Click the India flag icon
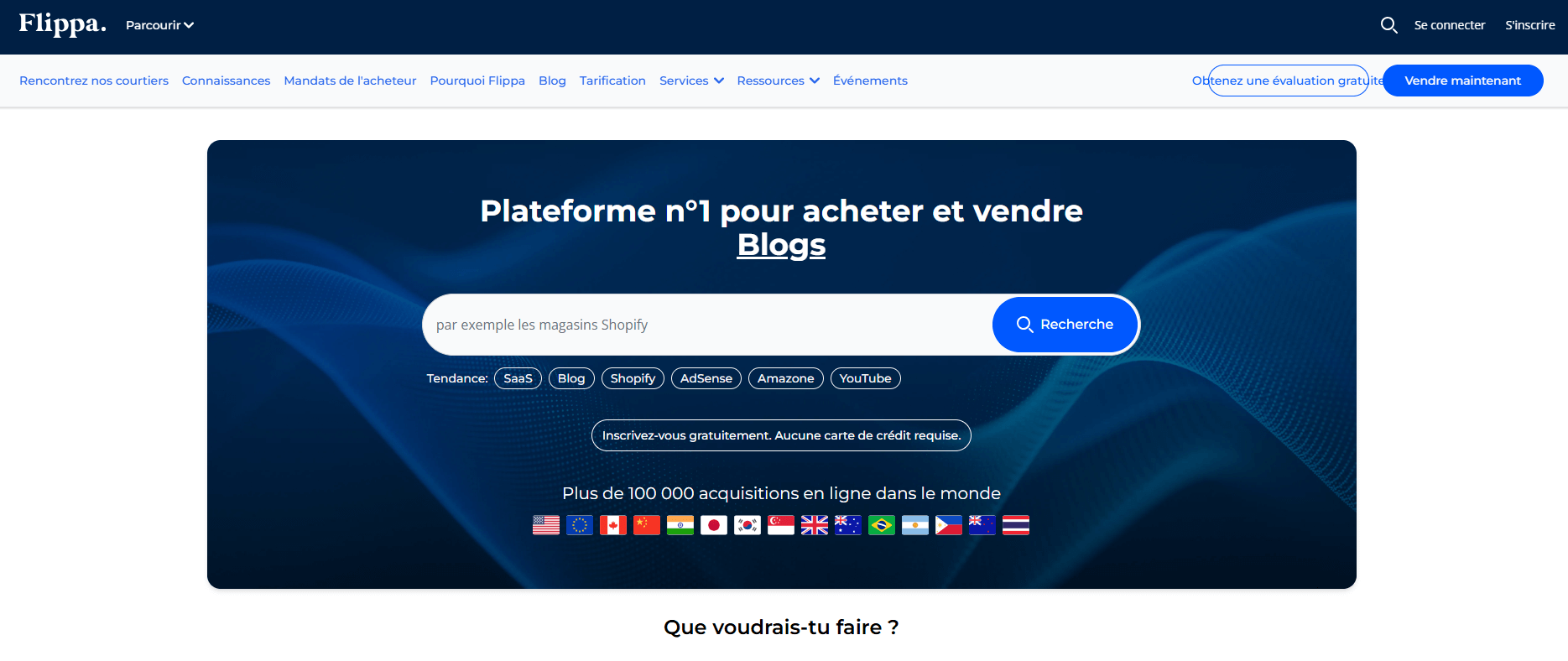Viewport: 1568px width, 661px height. [680, 525]
